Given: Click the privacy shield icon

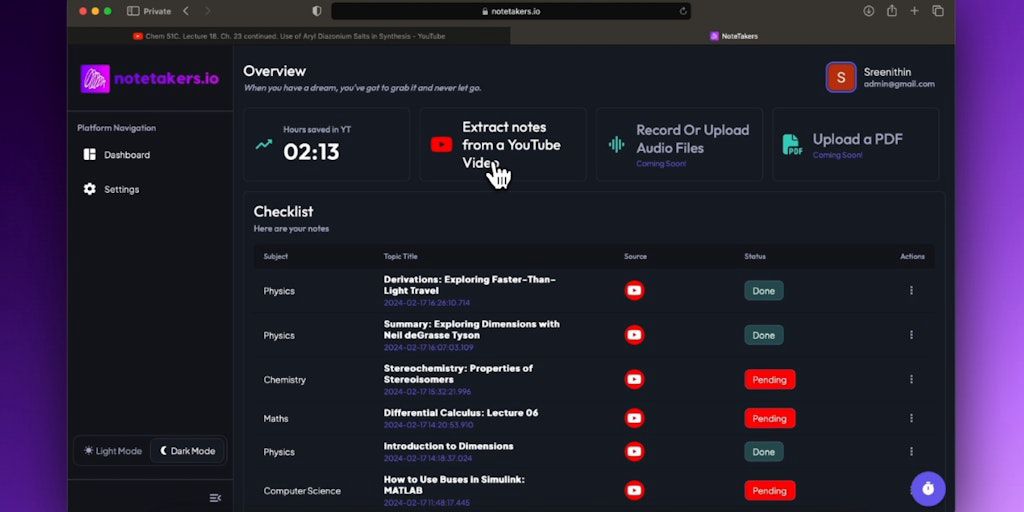Looking at the screenshot, I should 317,11.
